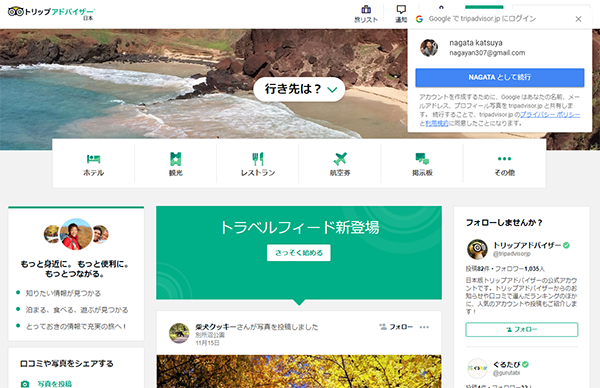Close the Google sign-in popup
The width and height of the screenshot is (600, 388).
[578, 19]
